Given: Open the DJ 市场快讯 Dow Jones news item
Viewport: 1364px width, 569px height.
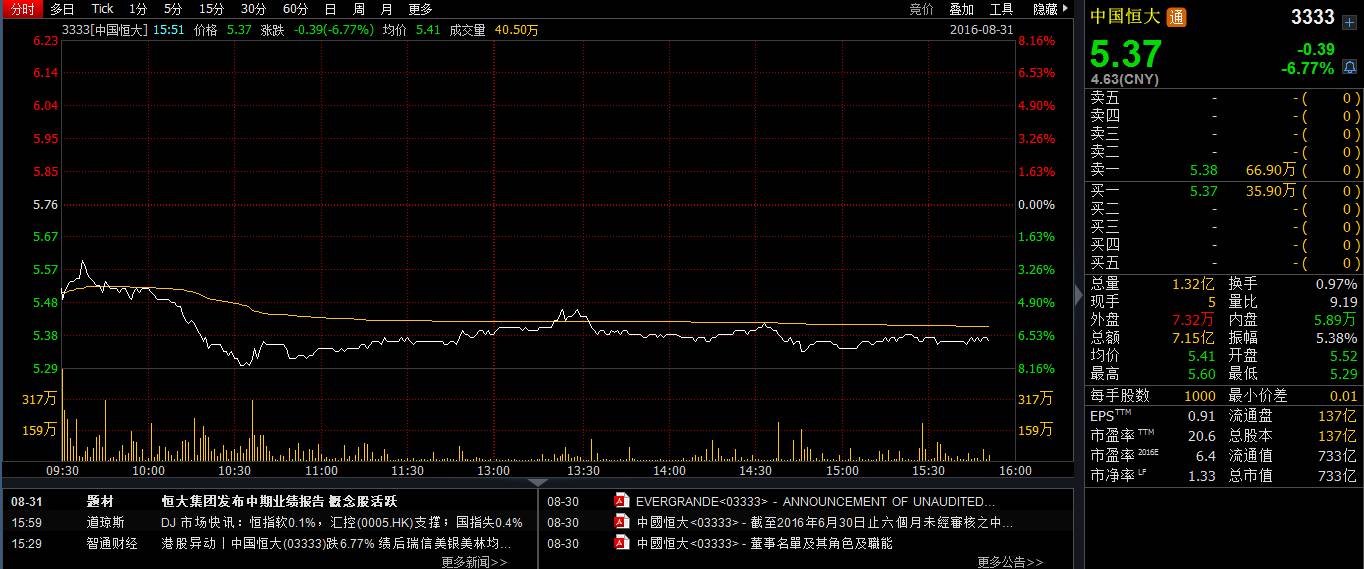Looking at the screenshot, I should click(x=341, y=522).
